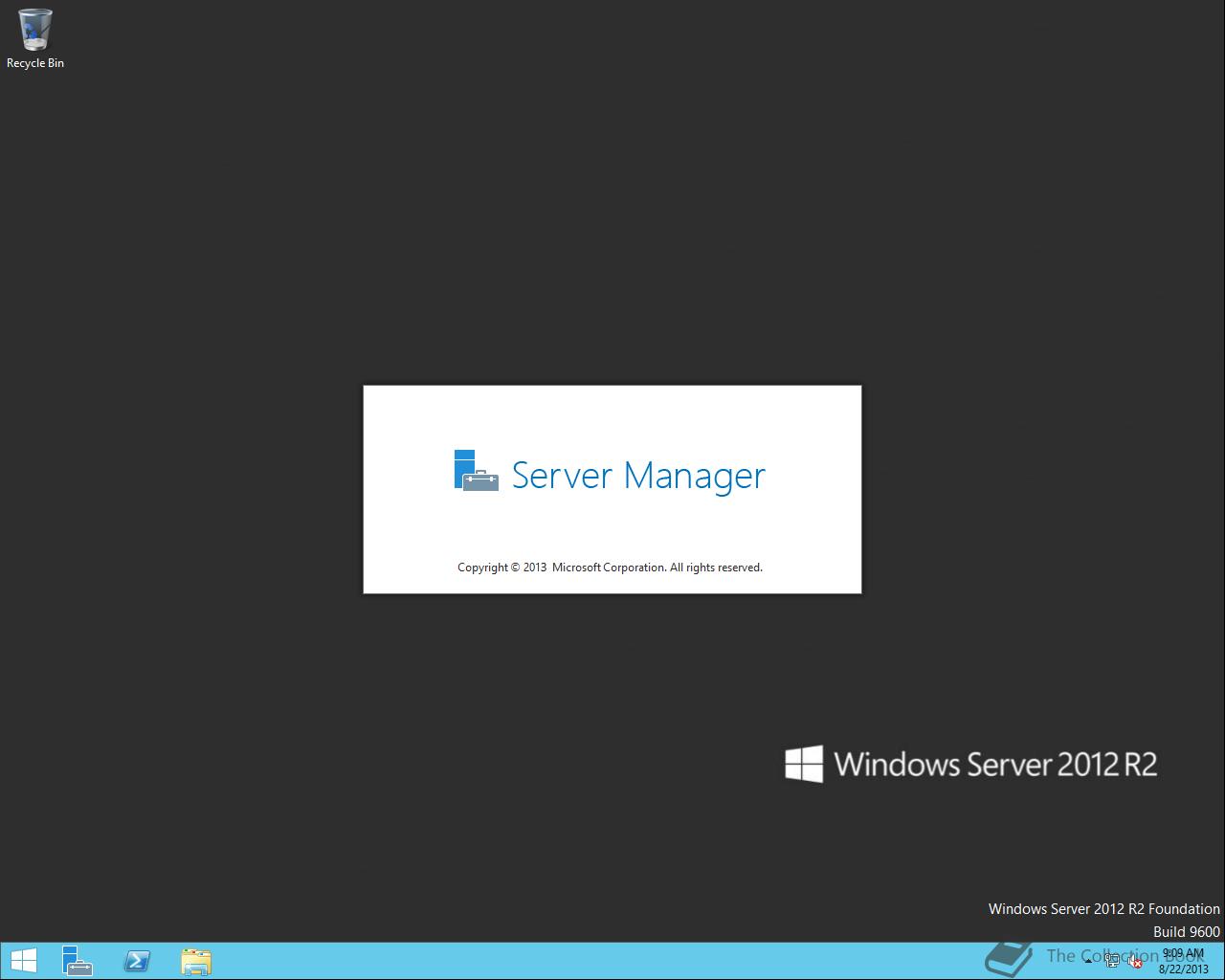Click the network status tray icon
Screen dimensions: 1225x980
point(1112,961)
